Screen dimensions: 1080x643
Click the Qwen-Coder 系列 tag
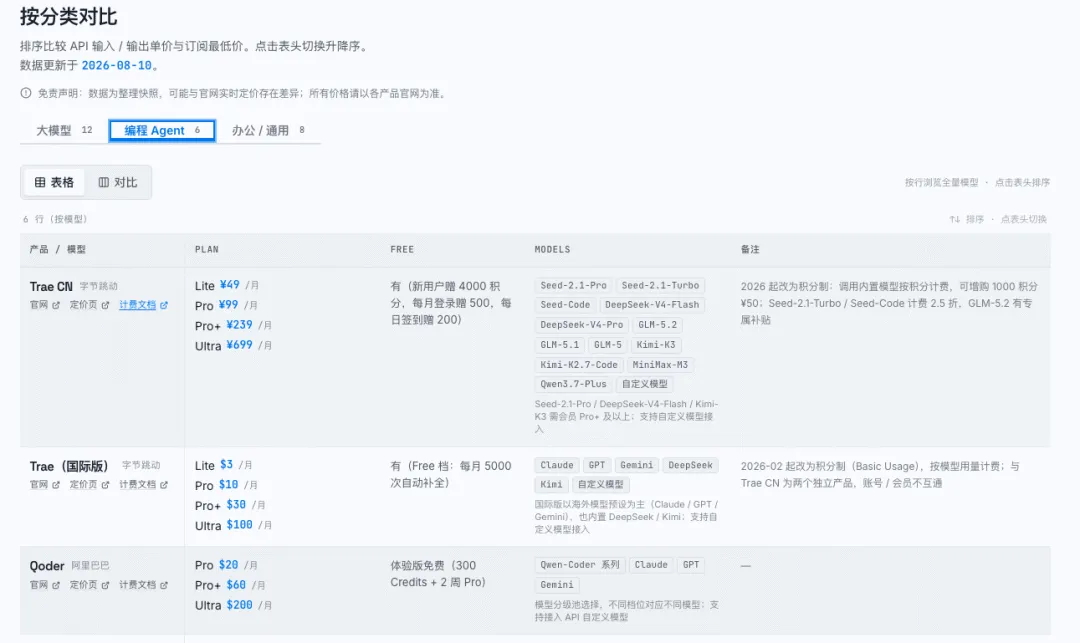point(579,565)
